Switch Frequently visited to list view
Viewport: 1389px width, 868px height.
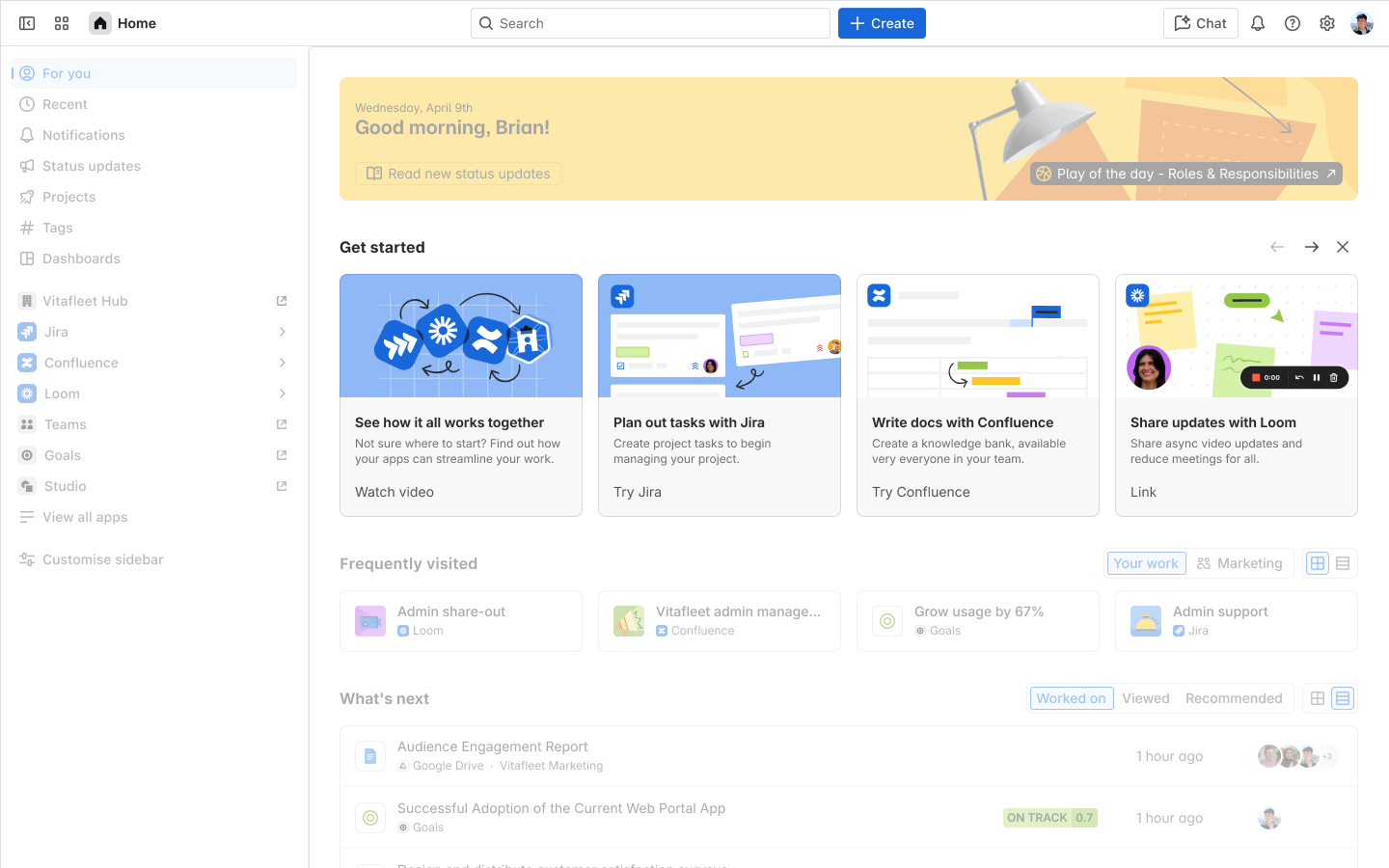click(1343, 563)
